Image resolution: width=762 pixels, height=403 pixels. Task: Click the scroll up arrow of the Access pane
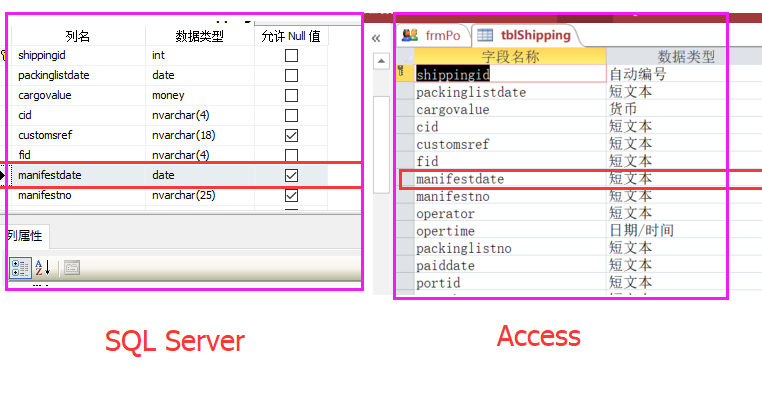[381, 61]
